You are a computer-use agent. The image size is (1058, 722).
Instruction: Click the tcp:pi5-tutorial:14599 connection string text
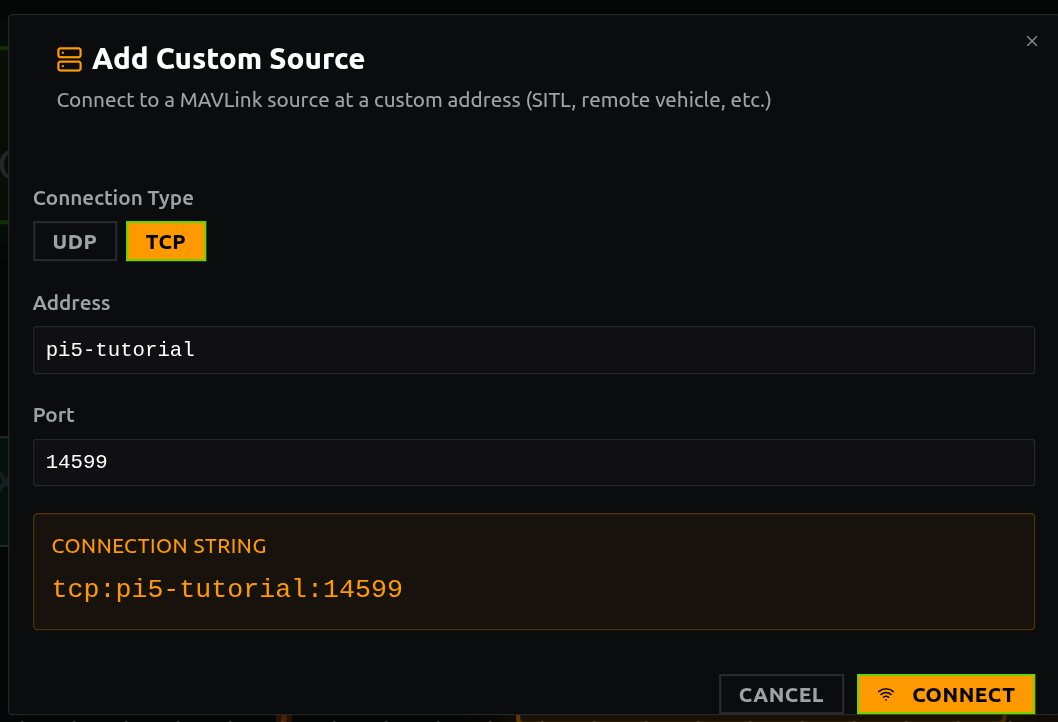pyautogui.click(x=227, y=589)
